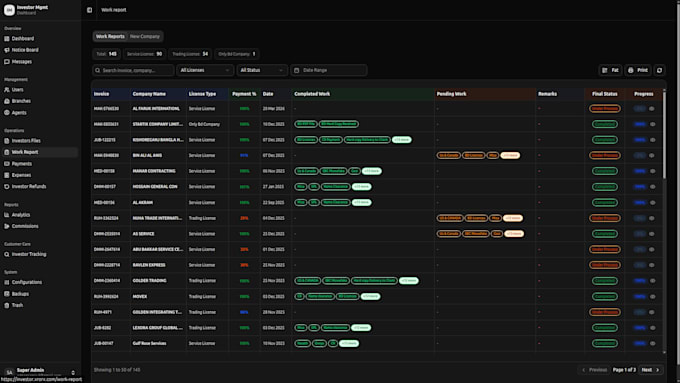View details eye icon for AL FARUK INTERNATIONL
Viewport: 680px width, 383px height.
[x=652, y=109]
